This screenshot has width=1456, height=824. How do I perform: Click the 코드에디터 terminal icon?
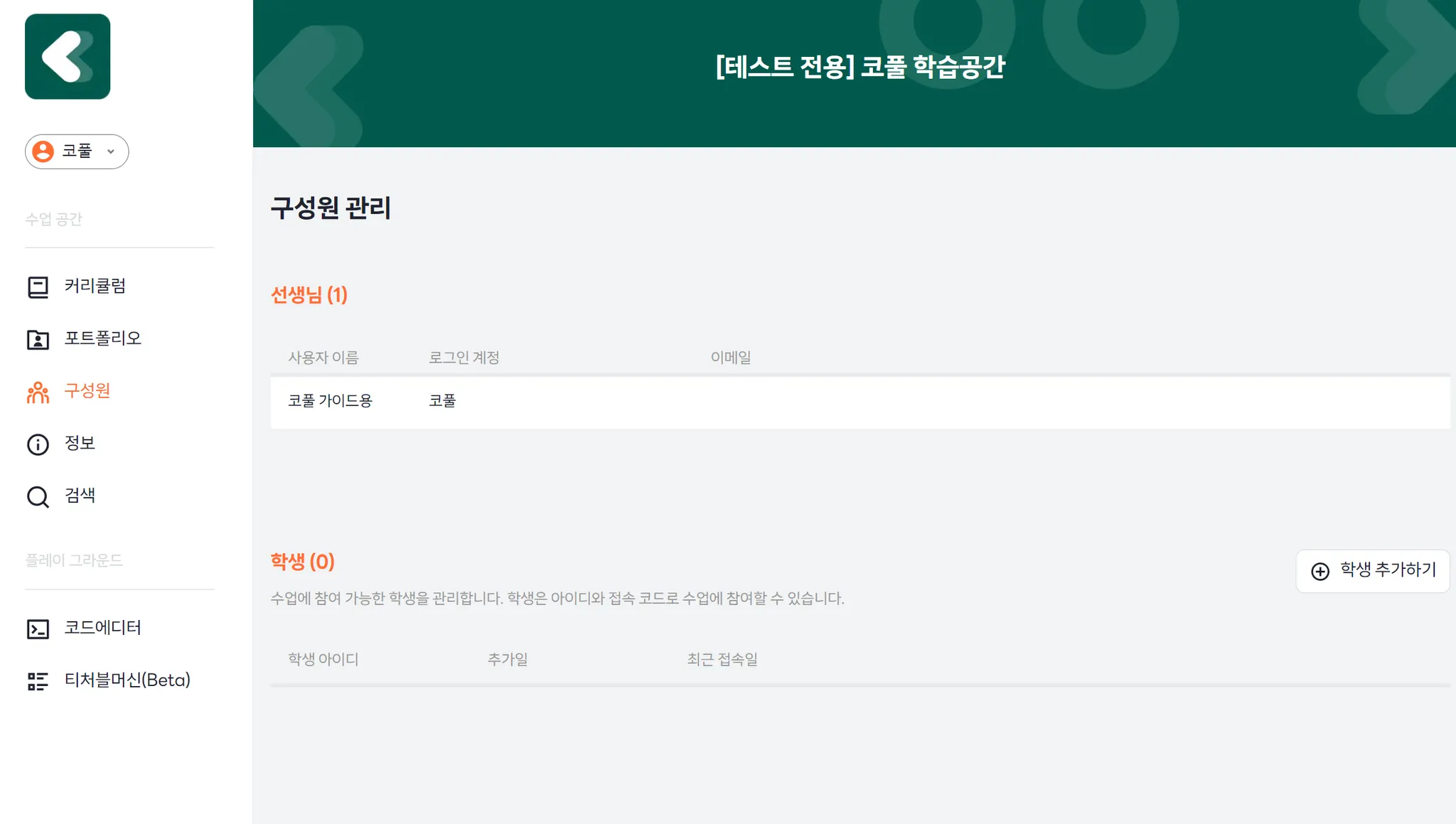pos(38,628)
